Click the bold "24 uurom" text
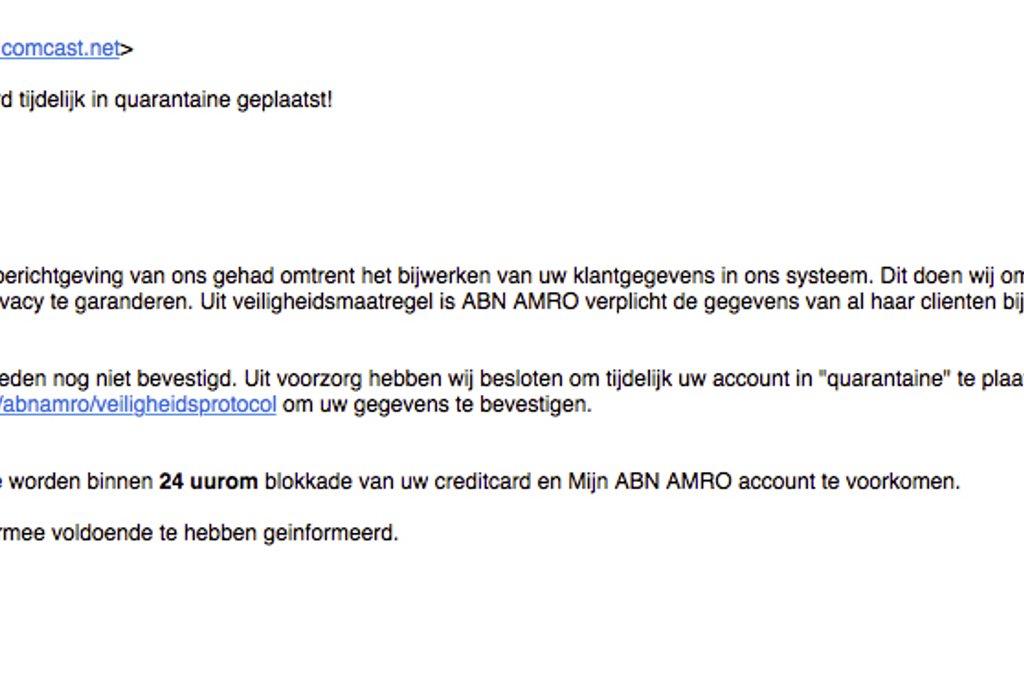Image resolution: width=1024 pixels, height=683 pixels. point(208,482)
